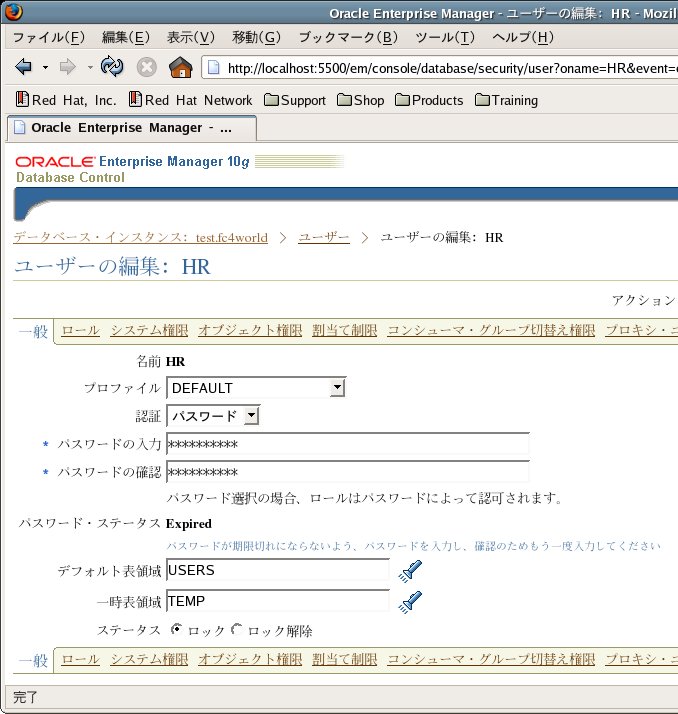Click the 一時表領域 TEMP field

click(x=278, y=601)
